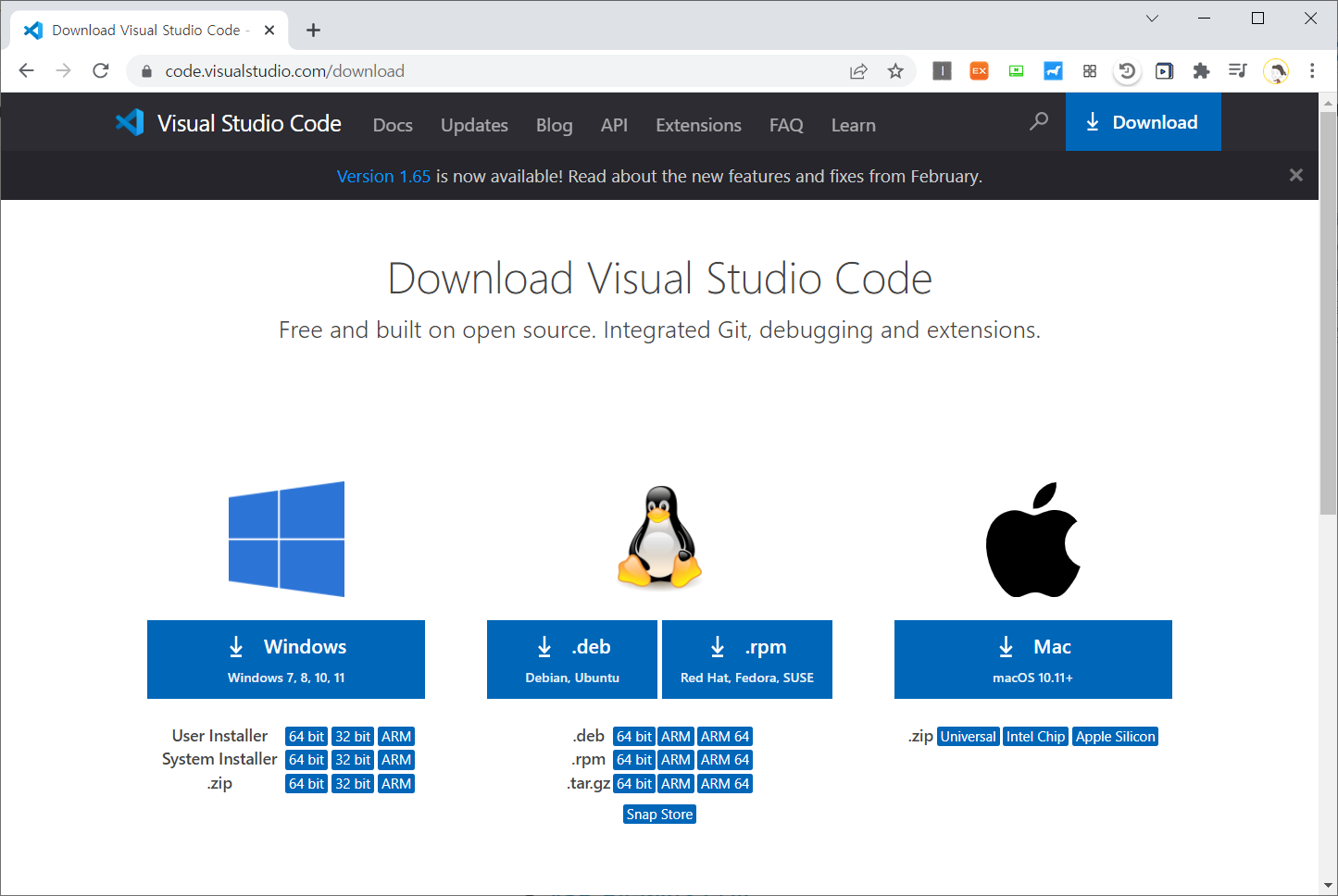This screenshot has height=896, width=1338.
Task: Download the Windows installer
Action: 286,659
